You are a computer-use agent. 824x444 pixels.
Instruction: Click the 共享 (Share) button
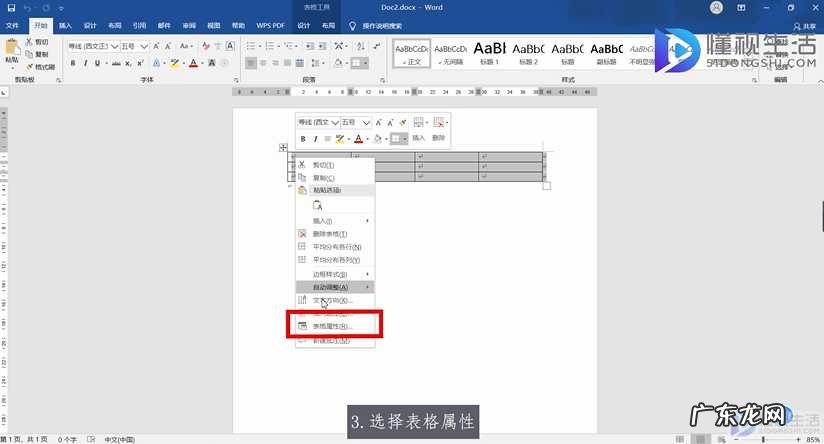[x=805, y=26]
